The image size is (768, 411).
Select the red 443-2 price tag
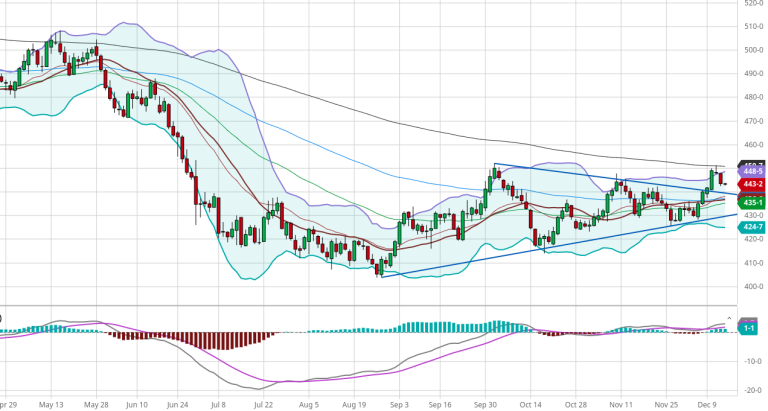751,185
